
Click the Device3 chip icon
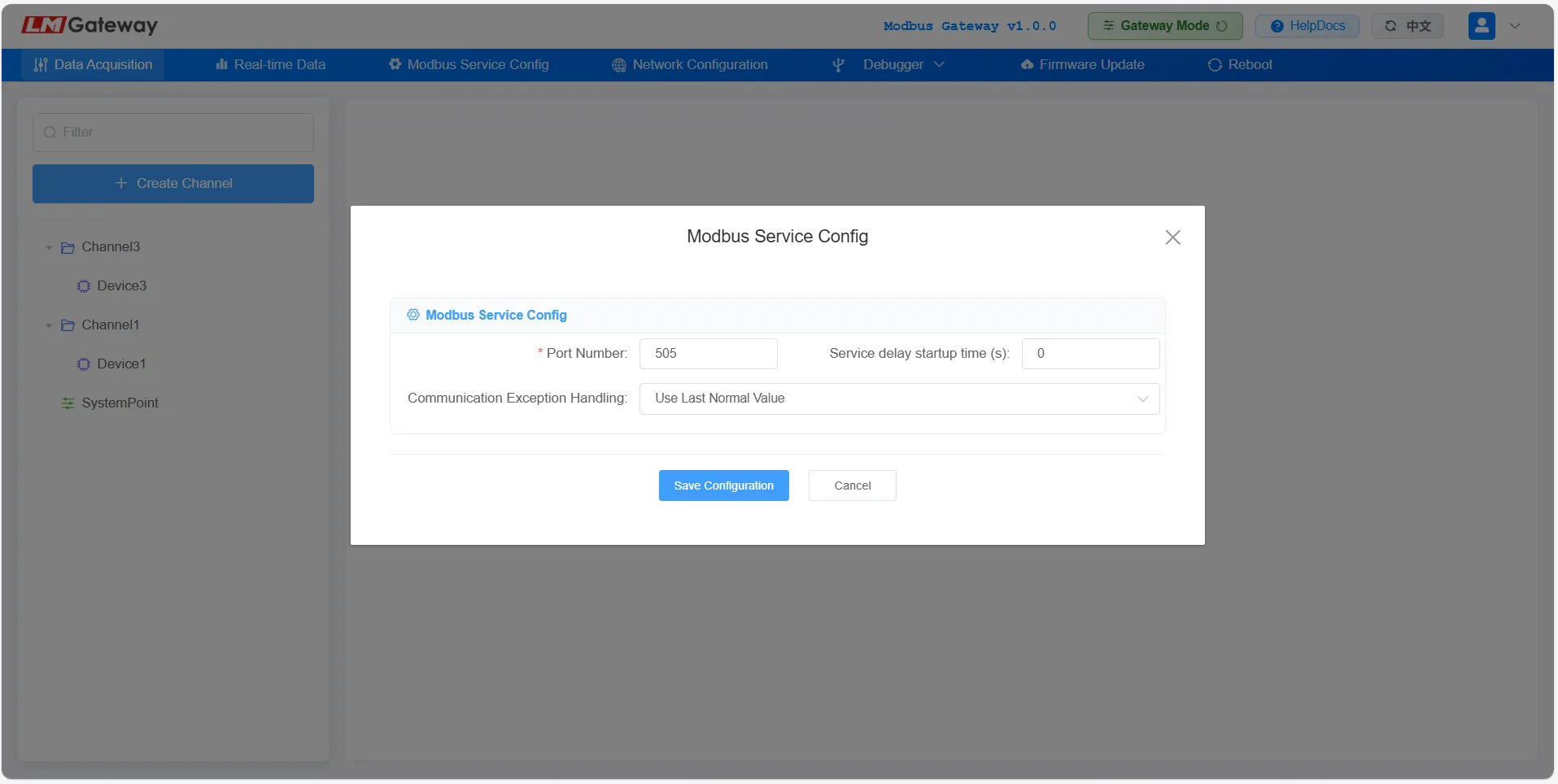click(83, 286)
